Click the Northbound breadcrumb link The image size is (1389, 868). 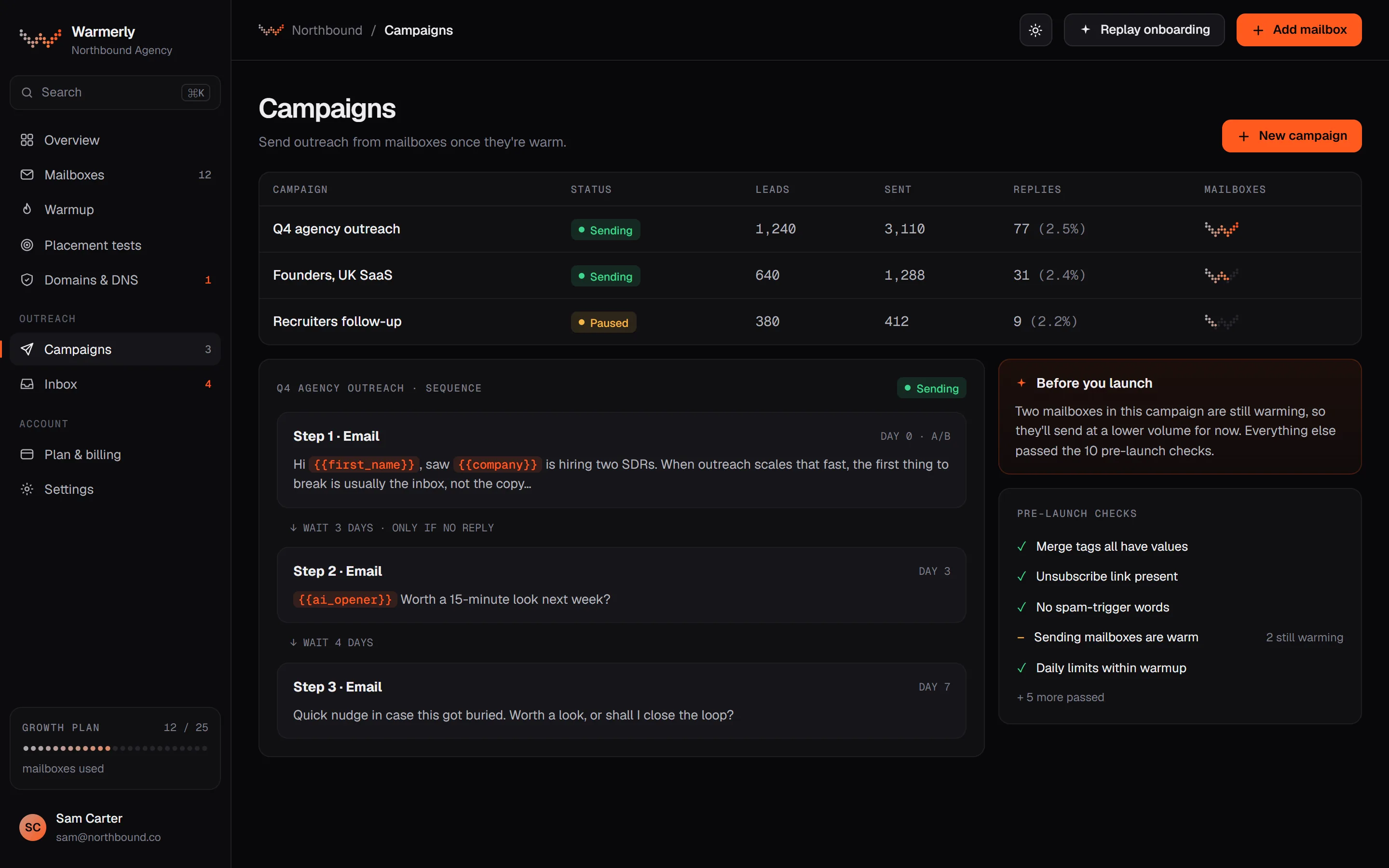click(327, 30)
